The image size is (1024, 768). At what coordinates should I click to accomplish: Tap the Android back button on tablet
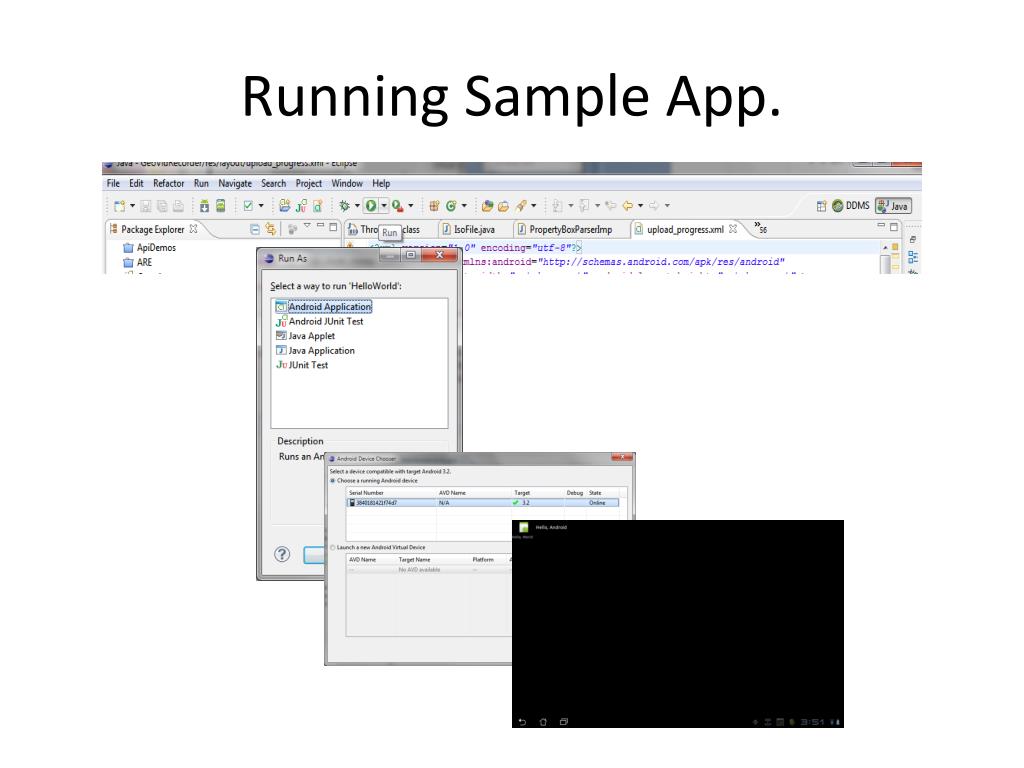pyautogui.click(x=522, y=722)
